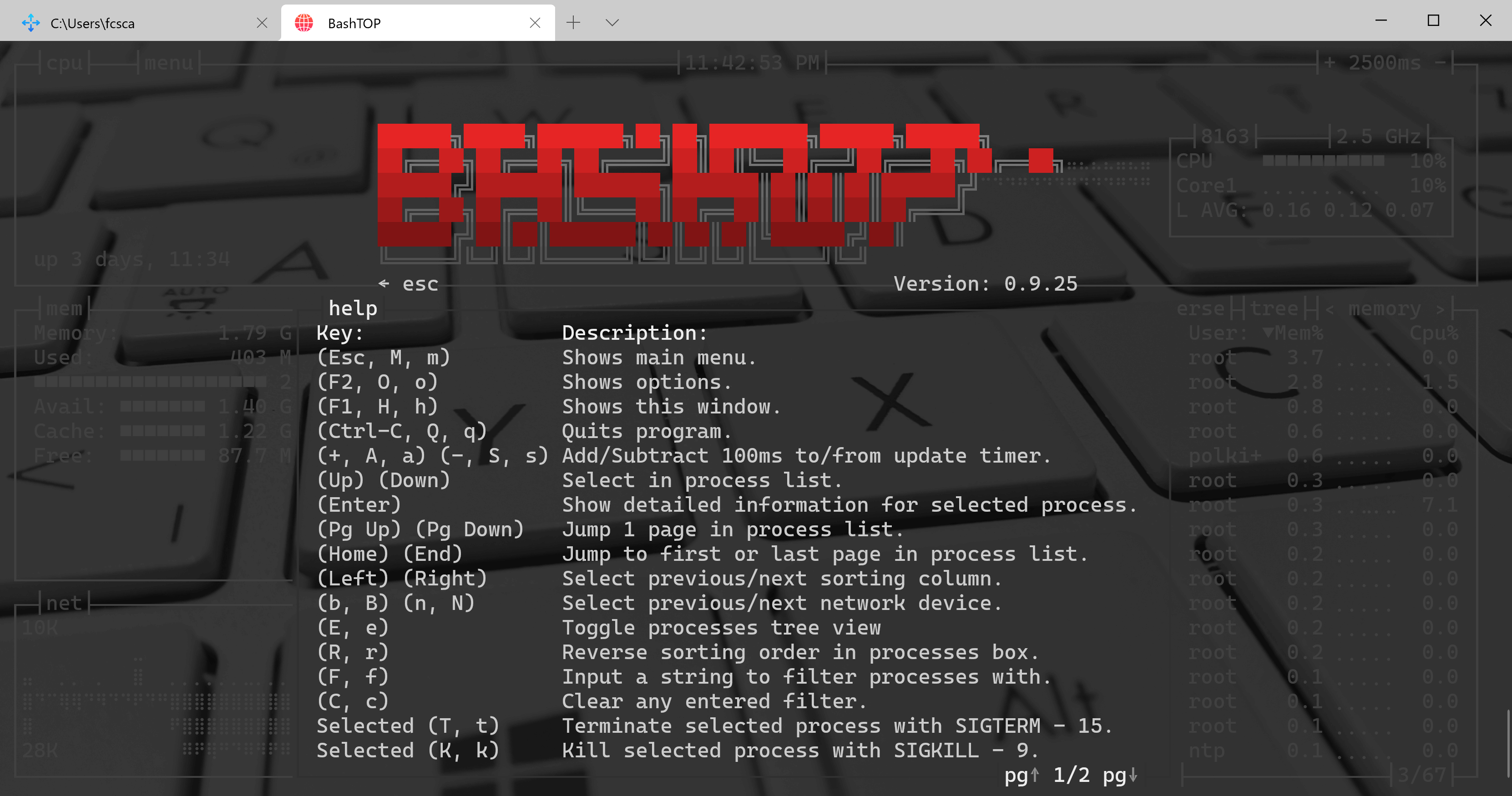Screen dimensions: 1512x796
Task: Open the menu label in cpu box
Action: click(168, 63)
